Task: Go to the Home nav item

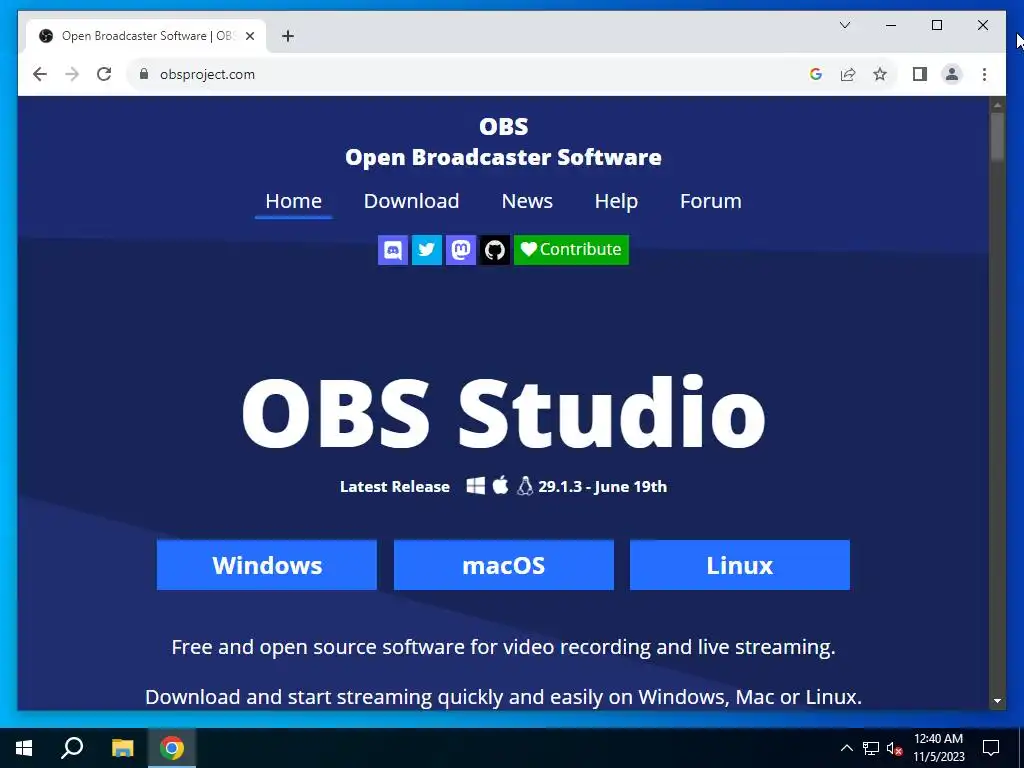Action: (293, 201)
